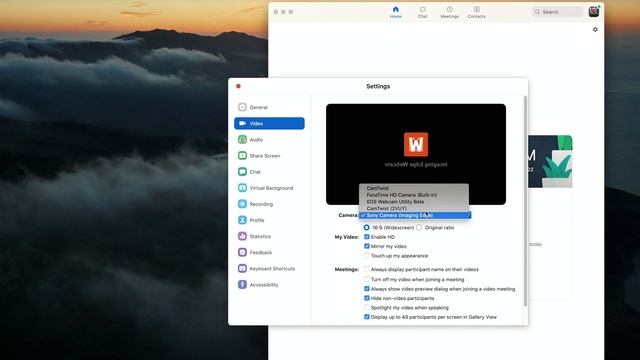
Task: Click the gear icon in Zoom main window
Action: 595,29
